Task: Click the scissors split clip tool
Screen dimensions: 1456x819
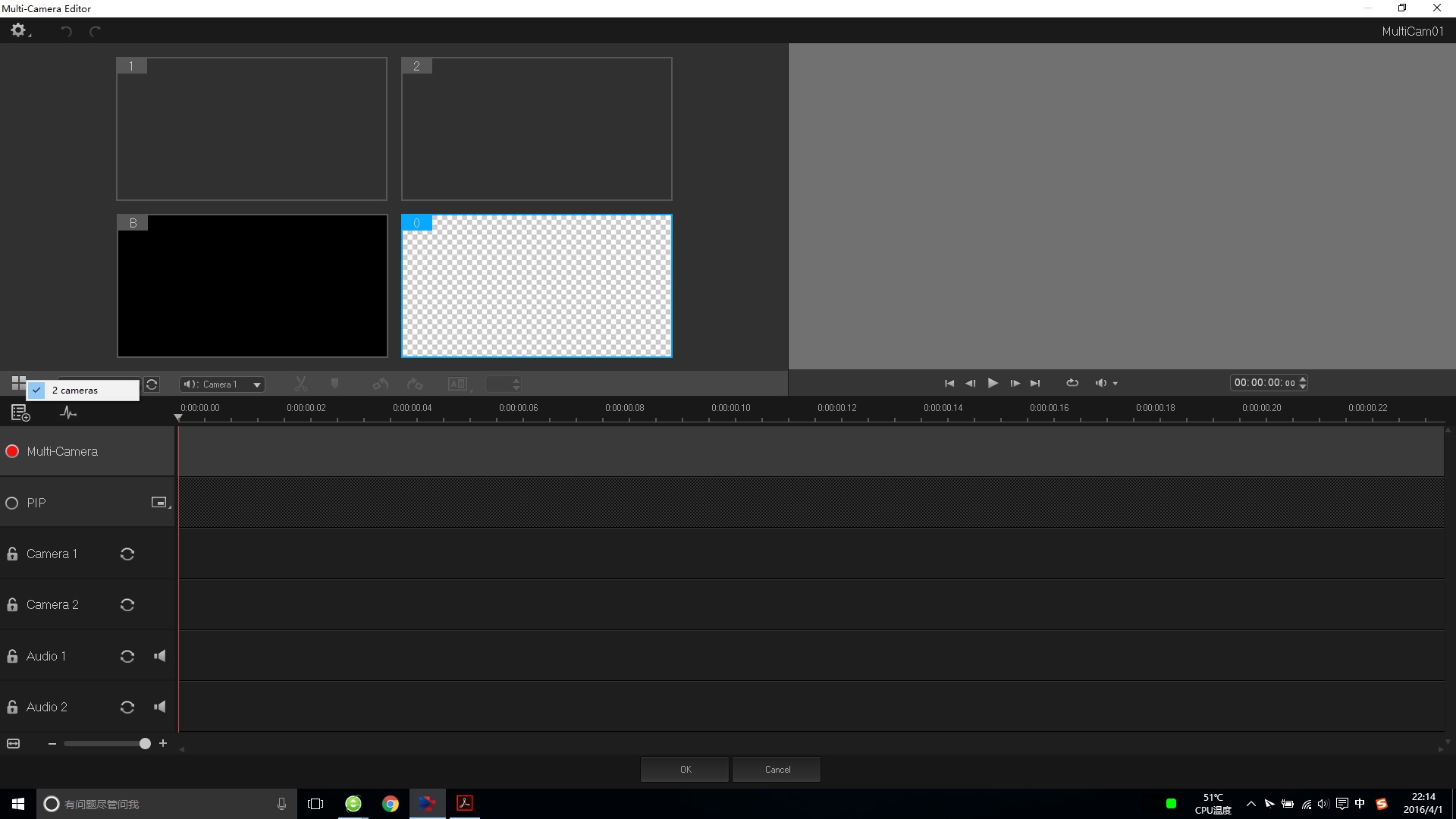Action: pos(301,384)
